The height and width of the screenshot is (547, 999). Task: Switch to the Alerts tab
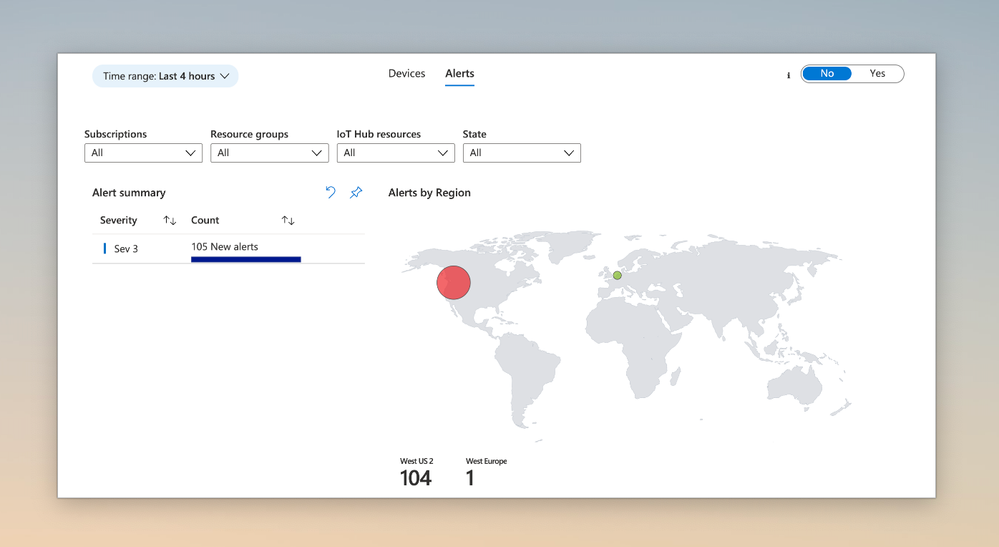tap(459, 74)
